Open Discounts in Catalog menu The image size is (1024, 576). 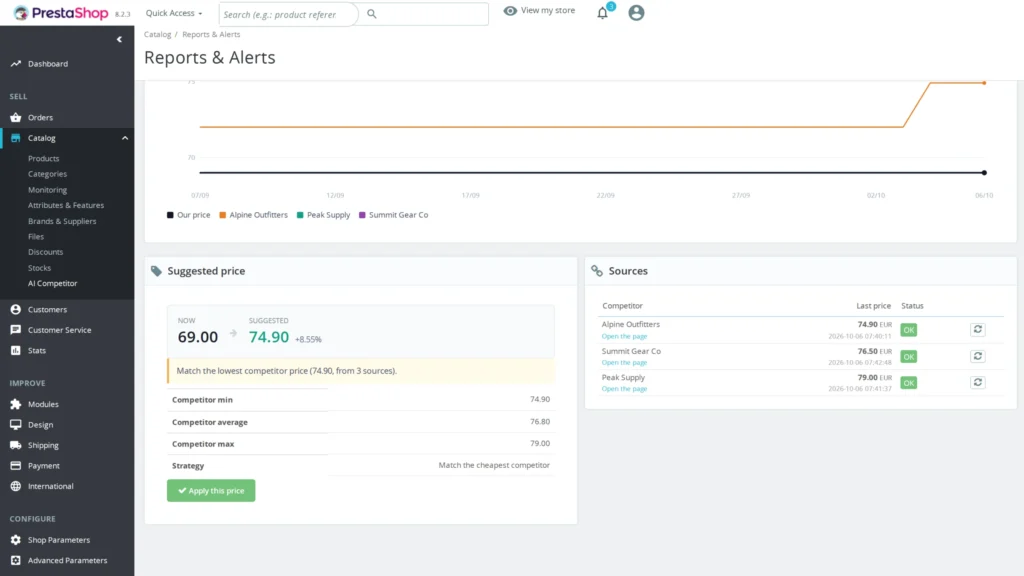pos(46,252)
